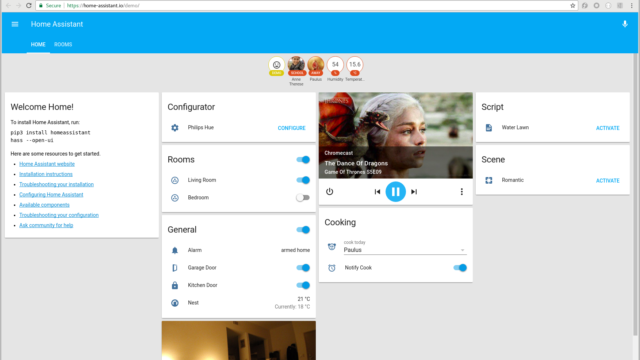Click the Nest thermostat icon

point(175,303)
